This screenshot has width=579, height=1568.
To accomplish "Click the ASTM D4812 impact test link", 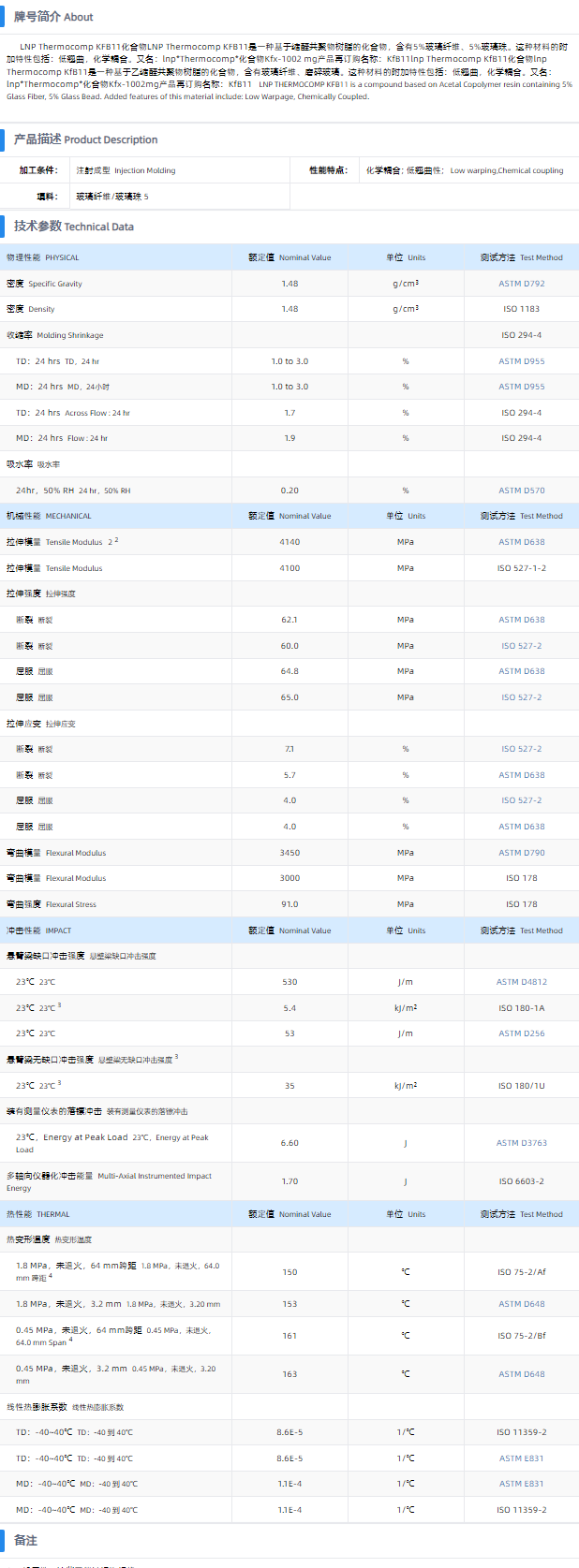I will (521, 982).
